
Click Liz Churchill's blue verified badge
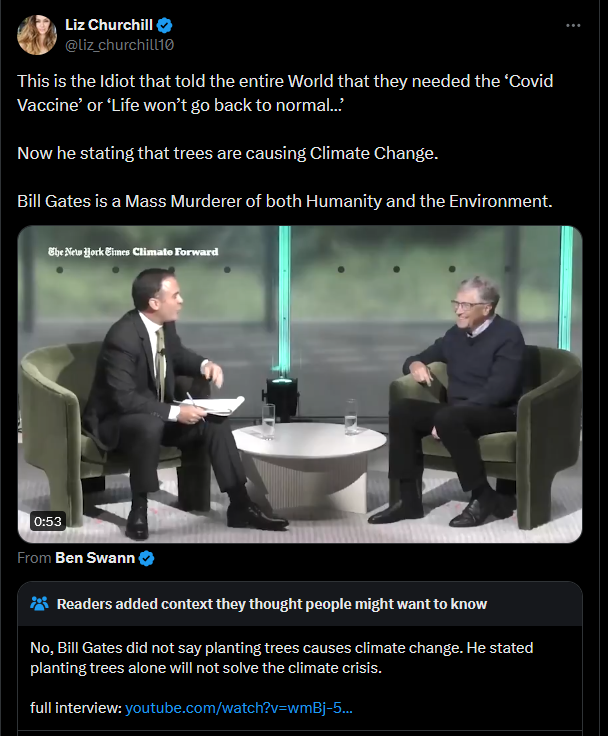[x=164, y=25]
